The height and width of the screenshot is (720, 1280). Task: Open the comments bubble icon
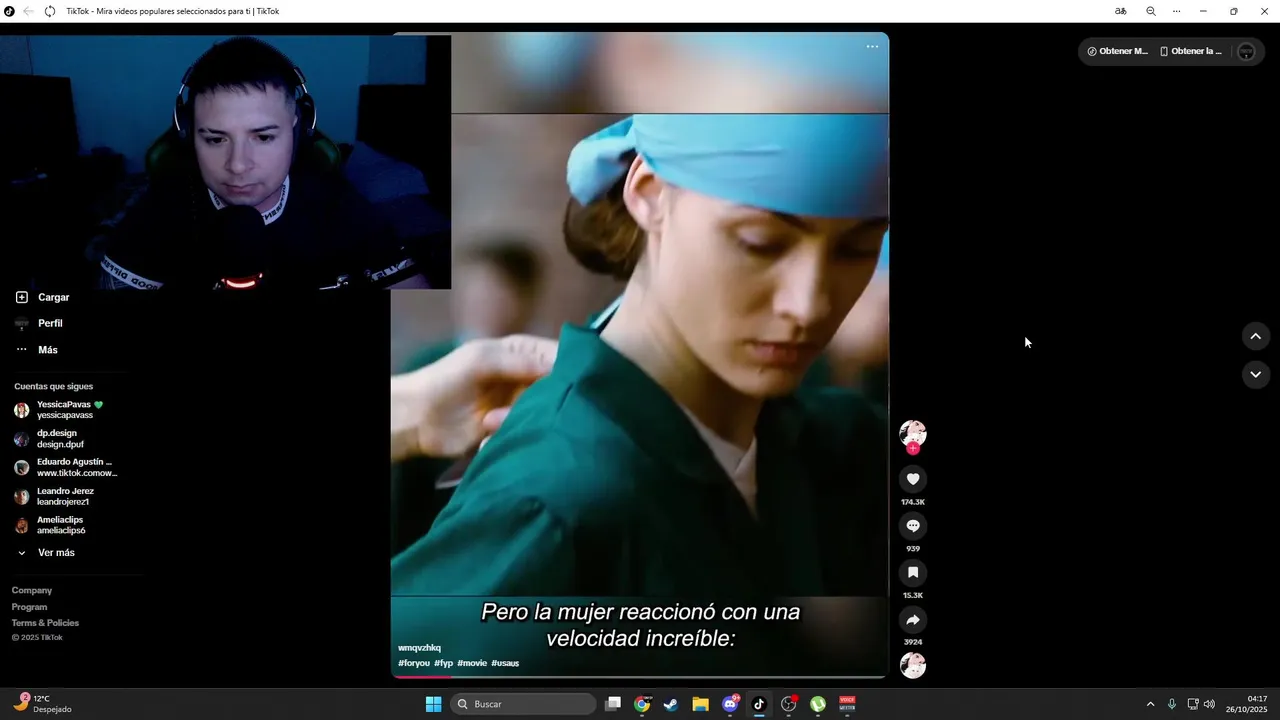coord(913,526)
